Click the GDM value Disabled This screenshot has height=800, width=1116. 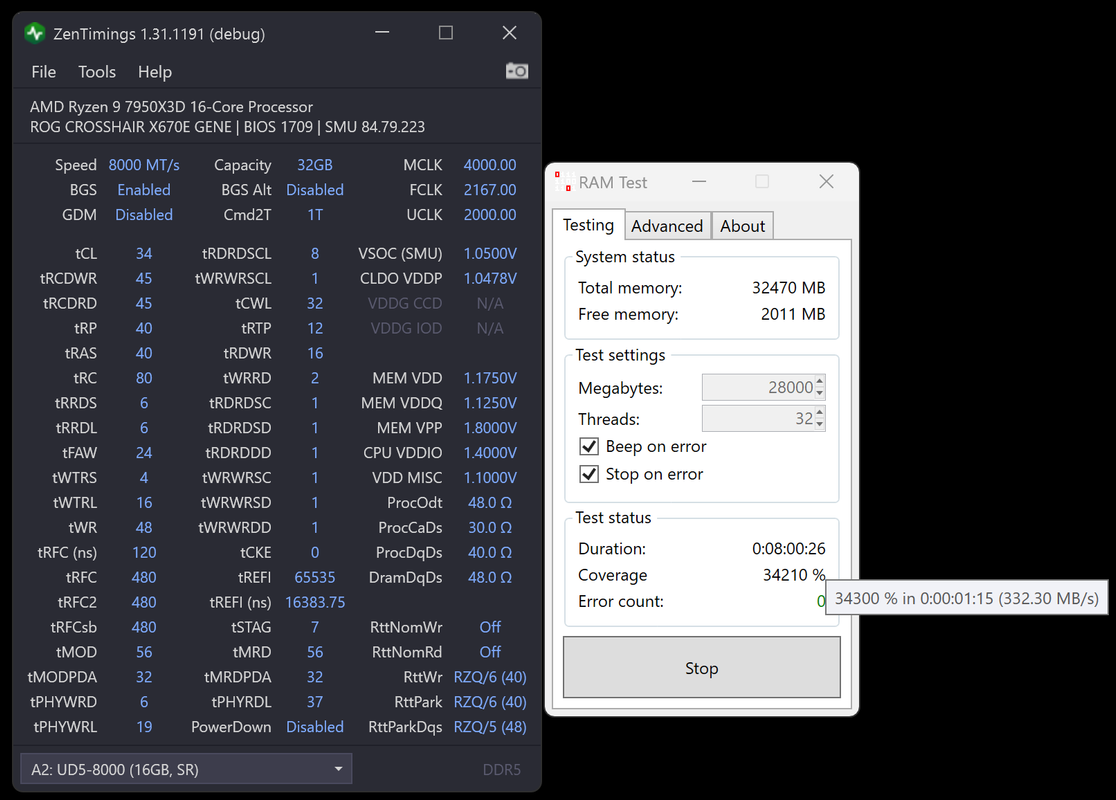144,215
